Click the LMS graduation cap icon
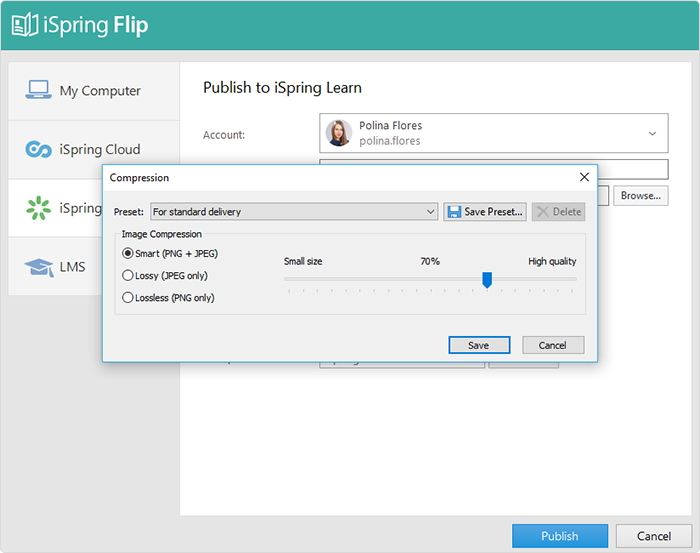This screenshot has height=553, width=700. point(39,267)
